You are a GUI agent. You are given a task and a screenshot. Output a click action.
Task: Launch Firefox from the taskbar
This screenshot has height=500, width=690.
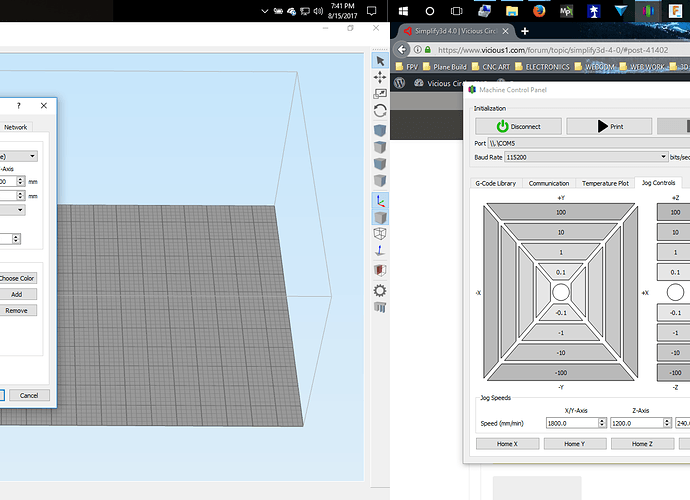coord(539,11)
